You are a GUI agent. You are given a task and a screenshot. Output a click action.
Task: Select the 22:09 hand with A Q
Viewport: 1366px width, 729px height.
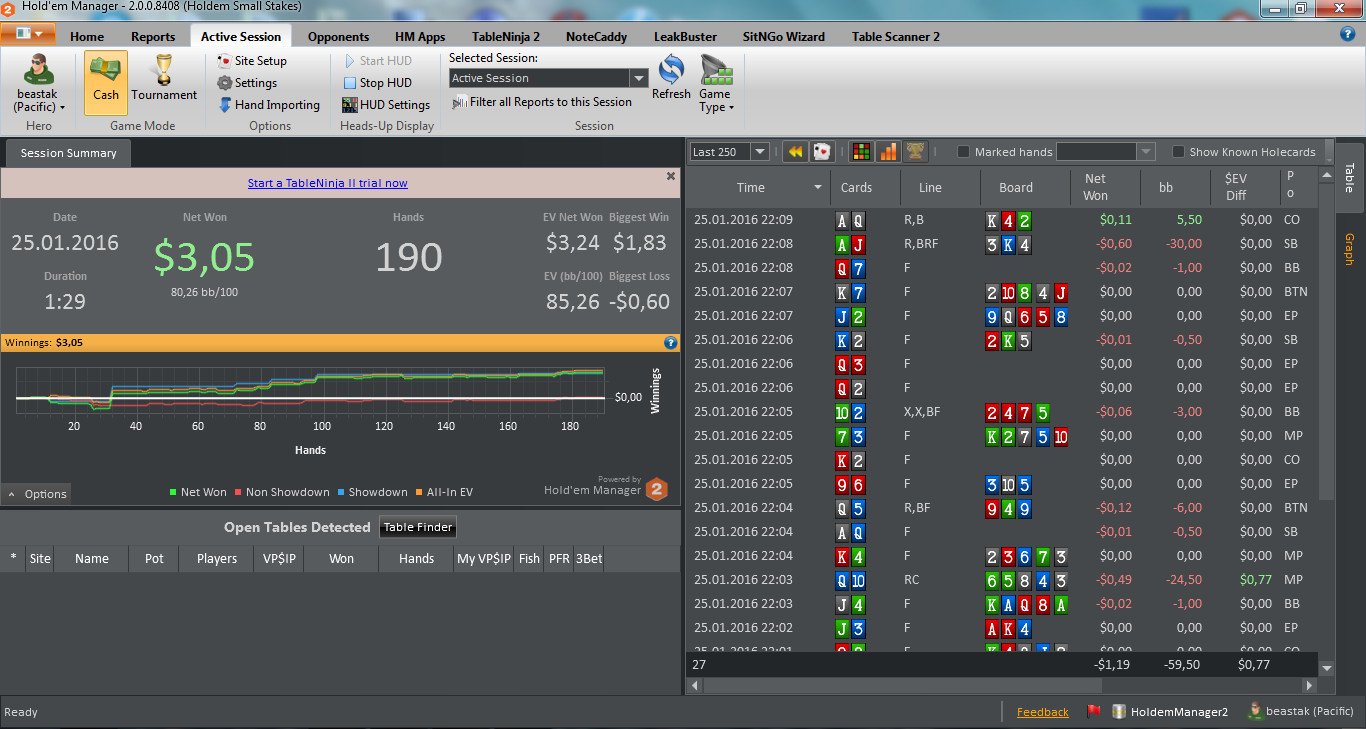(x=1003, y=220)
